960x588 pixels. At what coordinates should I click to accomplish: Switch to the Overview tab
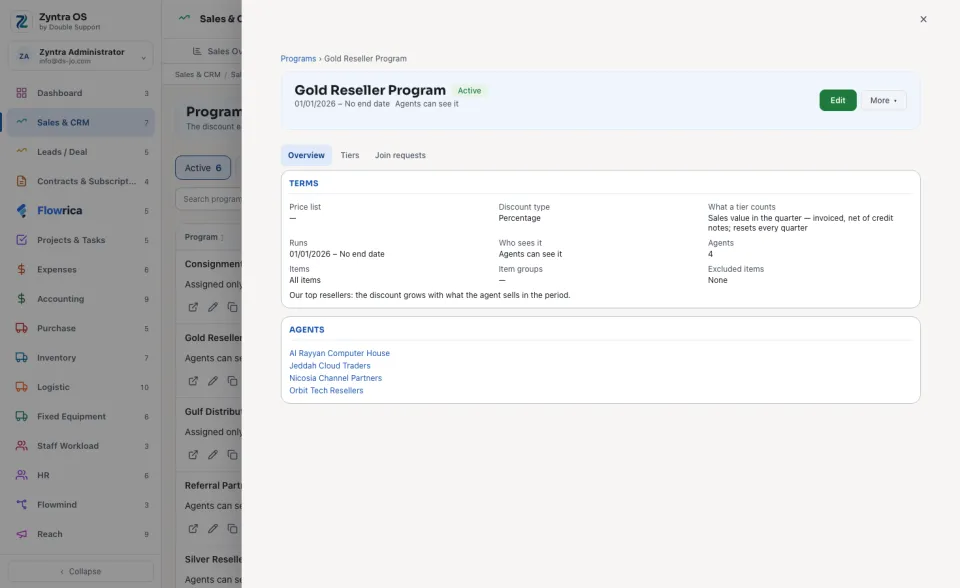(x=306, y=155)
